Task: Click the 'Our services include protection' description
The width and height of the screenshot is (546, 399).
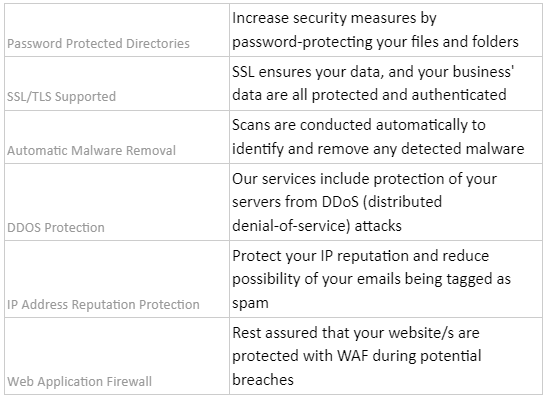Action: (364, 202)
